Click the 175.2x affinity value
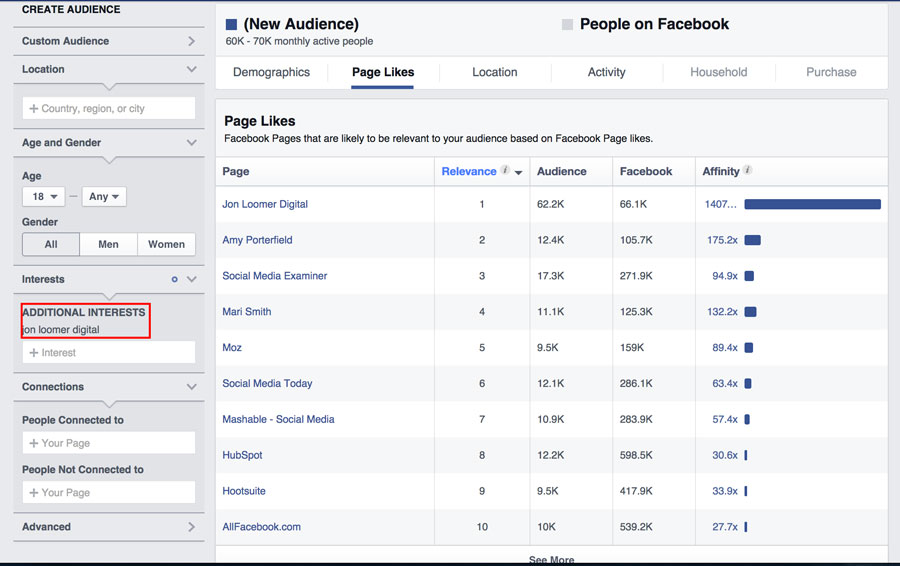The image size is (900, 566). tap(722, 240)
